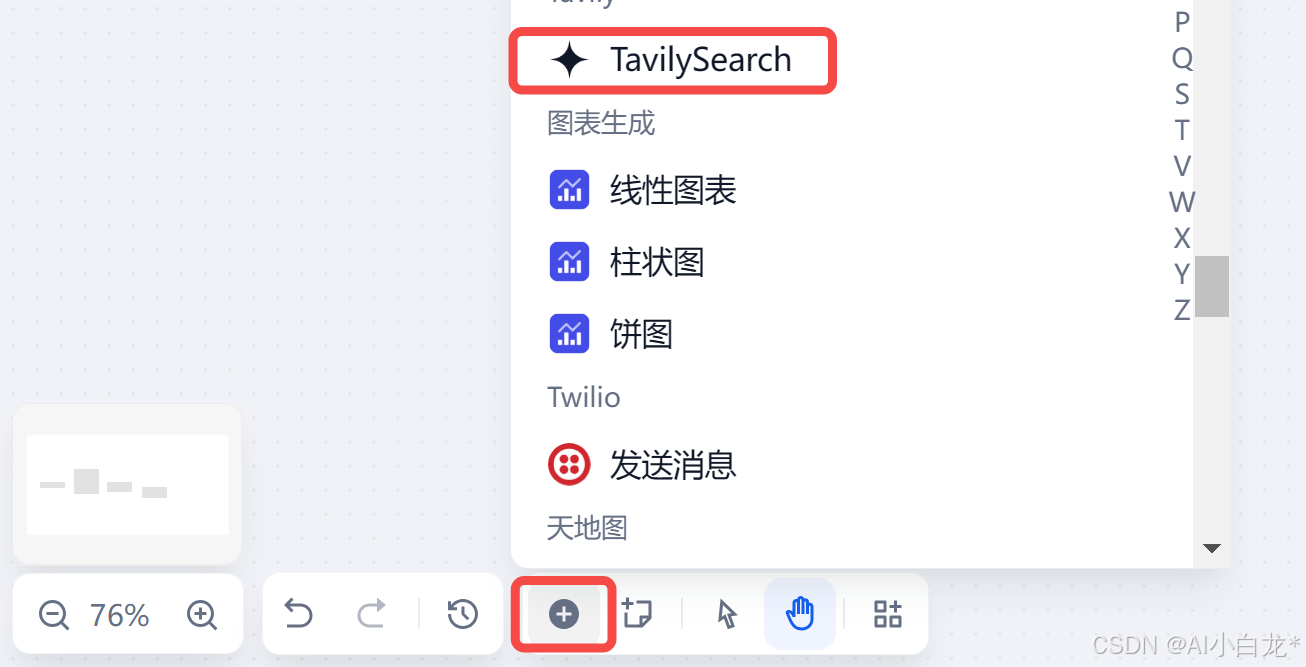Screen dimensions: 1306x667
Task: Click the canvas minimap thumbnail
Action: tap(128, 485)
